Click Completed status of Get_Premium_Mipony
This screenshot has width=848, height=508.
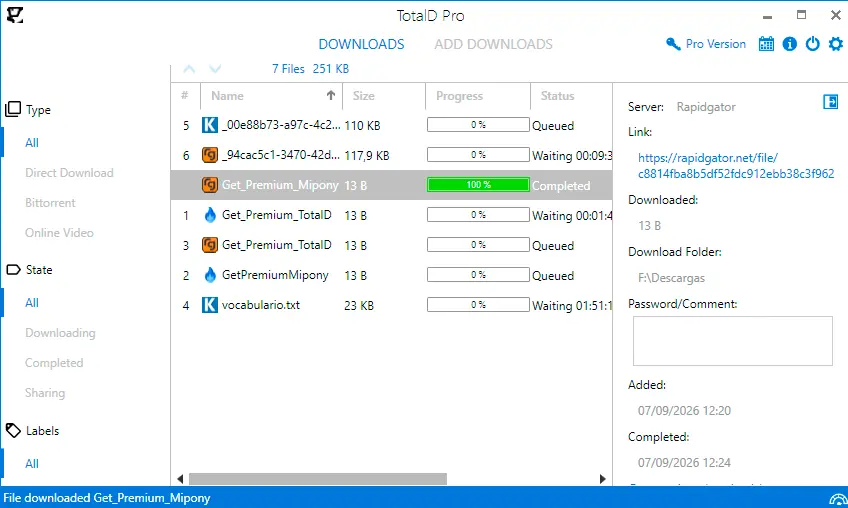[x=561, y=186]
